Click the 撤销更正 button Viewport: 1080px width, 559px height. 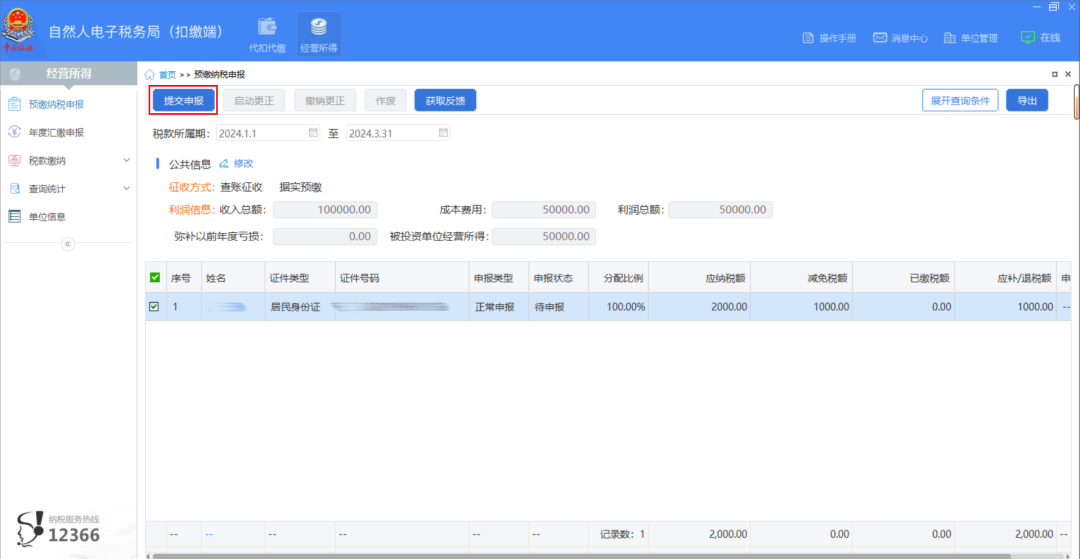click(x=325, y=101)
